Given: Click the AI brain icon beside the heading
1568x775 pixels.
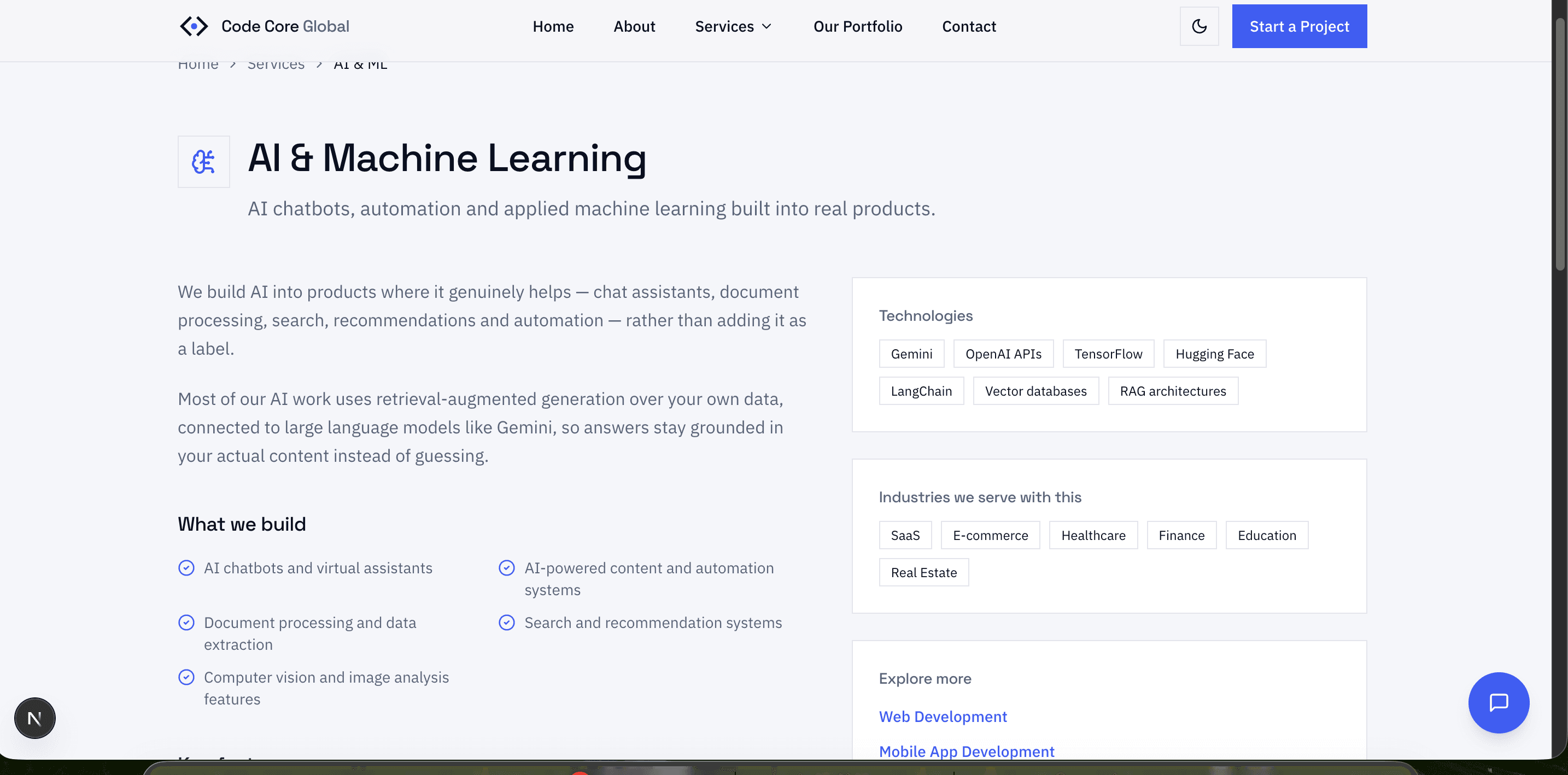Looking at the screenshot, I should (203, 162).
